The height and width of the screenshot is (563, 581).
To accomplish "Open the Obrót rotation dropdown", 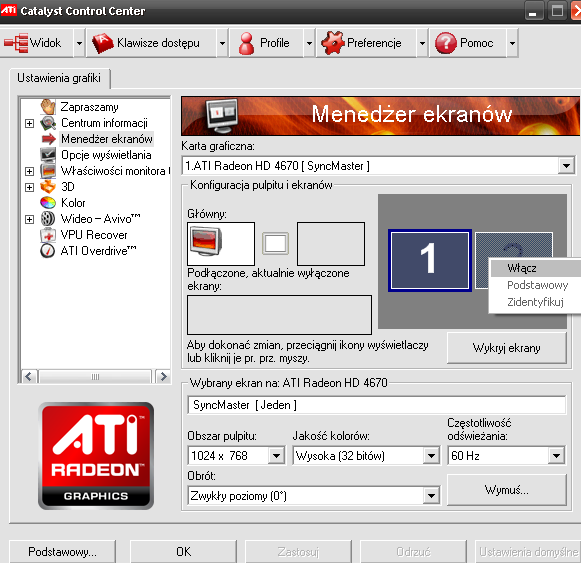I will click(432, 496).
